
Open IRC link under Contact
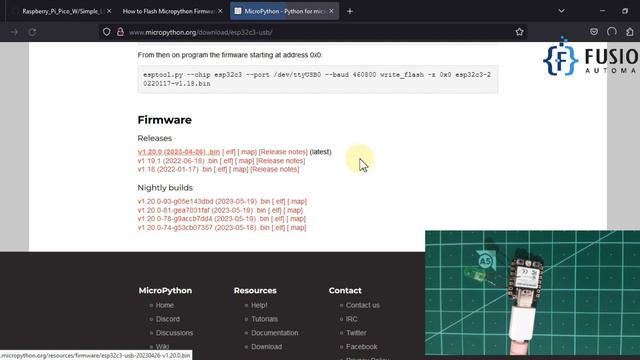(x=351, y=319)
